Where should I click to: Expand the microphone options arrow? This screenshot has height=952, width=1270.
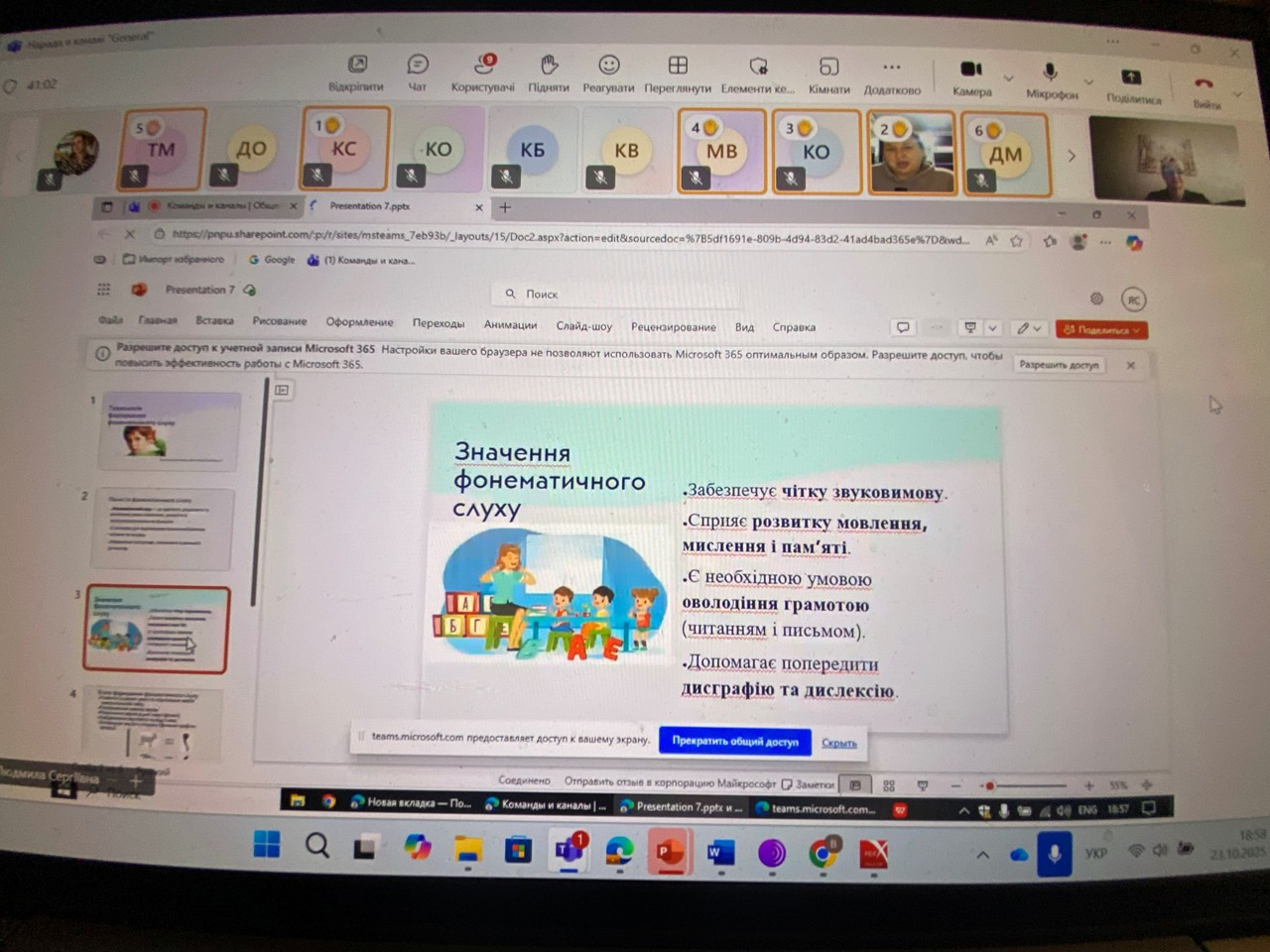(x=1088, y=80)
